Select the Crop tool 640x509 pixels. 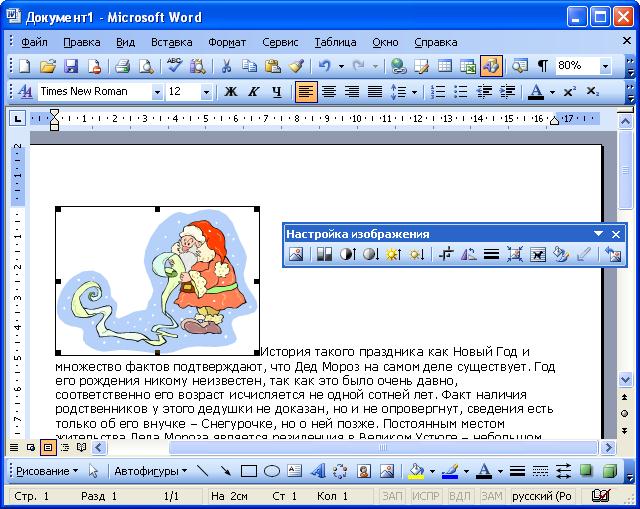click(x=446, y=255)
